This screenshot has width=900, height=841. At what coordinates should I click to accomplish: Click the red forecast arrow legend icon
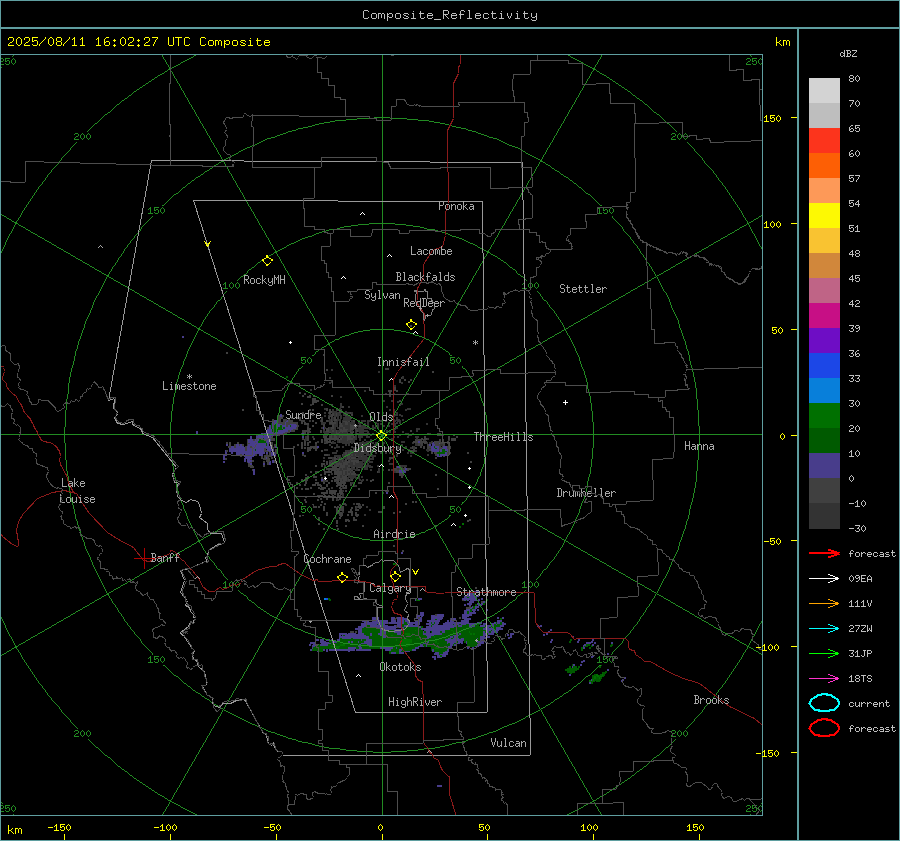[824, 553]
